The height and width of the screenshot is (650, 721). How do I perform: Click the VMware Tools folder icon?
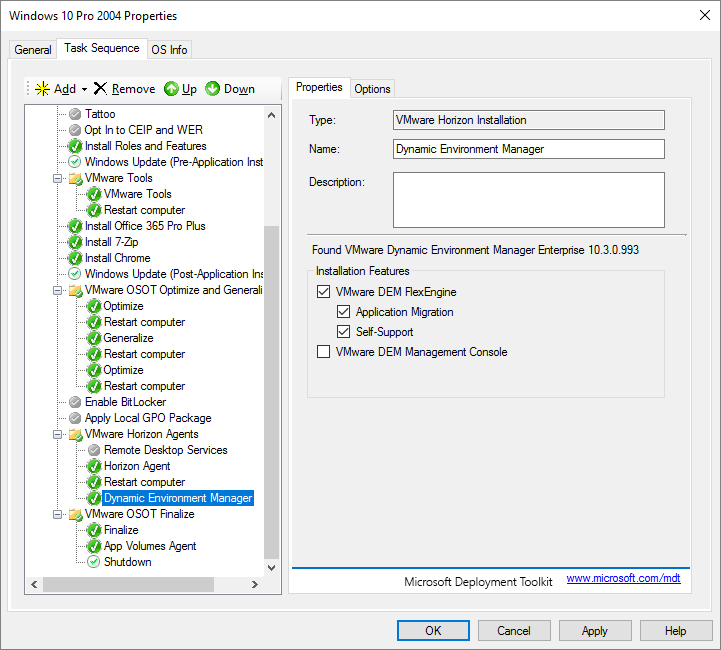(75, 178)
